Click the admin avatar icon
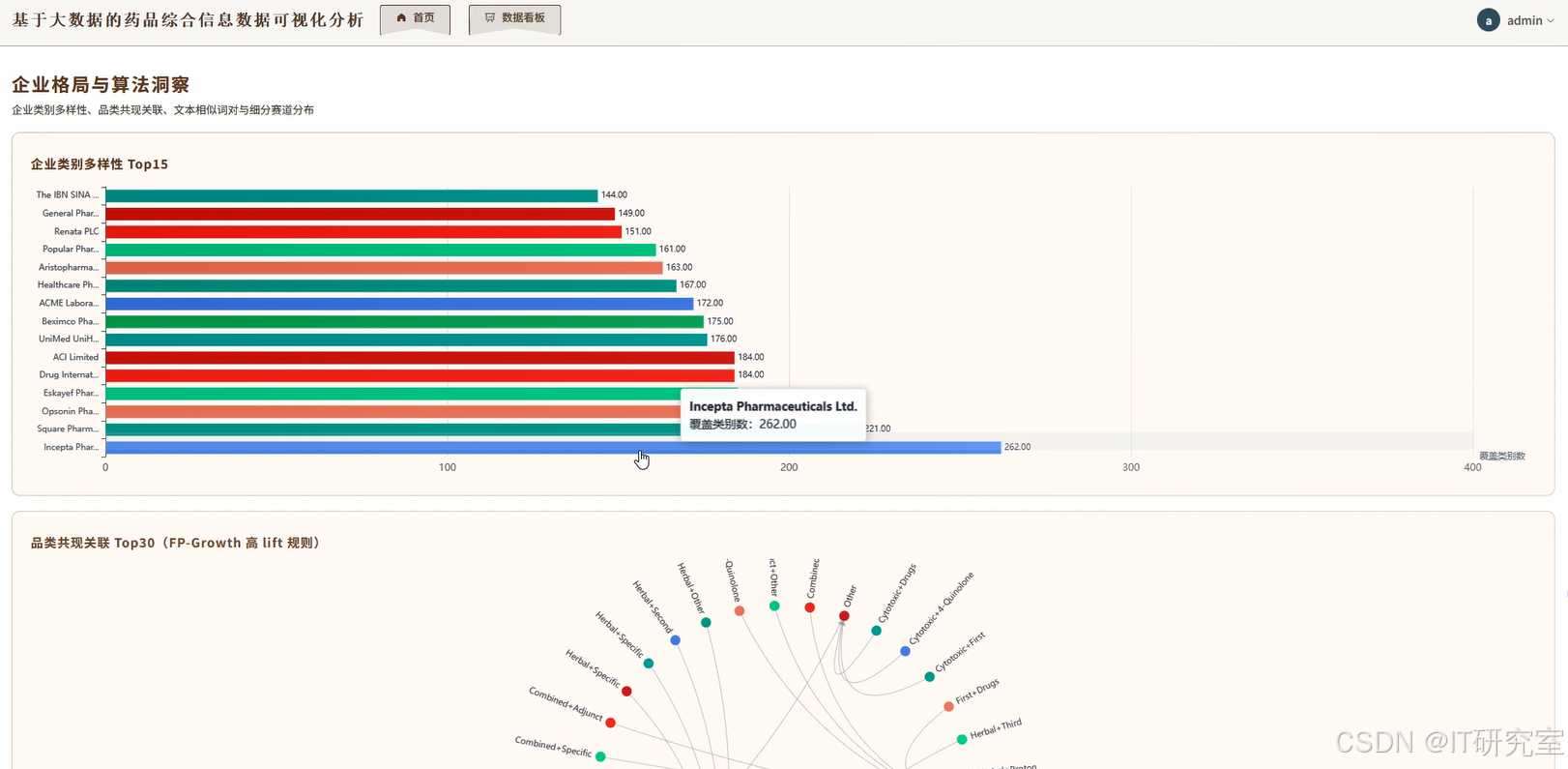The height and width of the screenshot is (769, 1568). (1488, 20)
